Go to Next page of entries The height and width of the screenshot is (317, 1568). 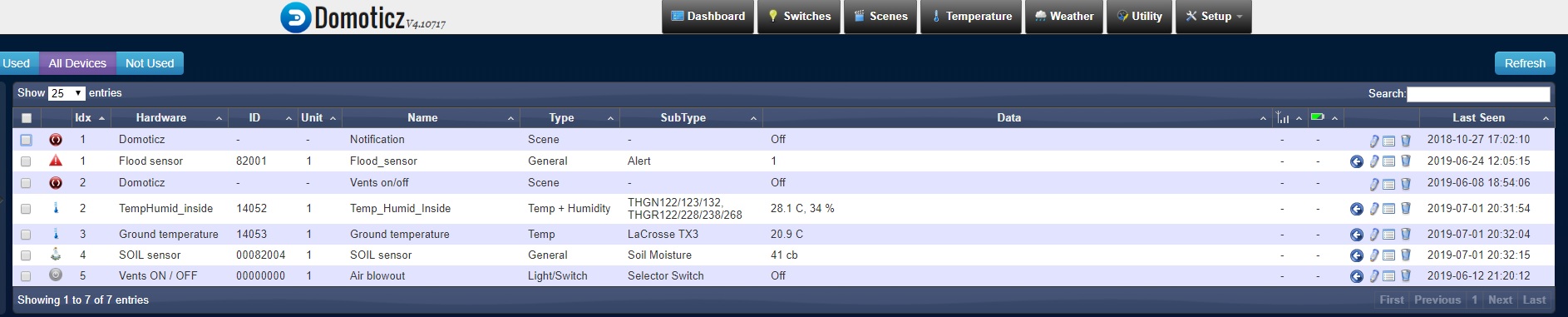pos(1500,300)
